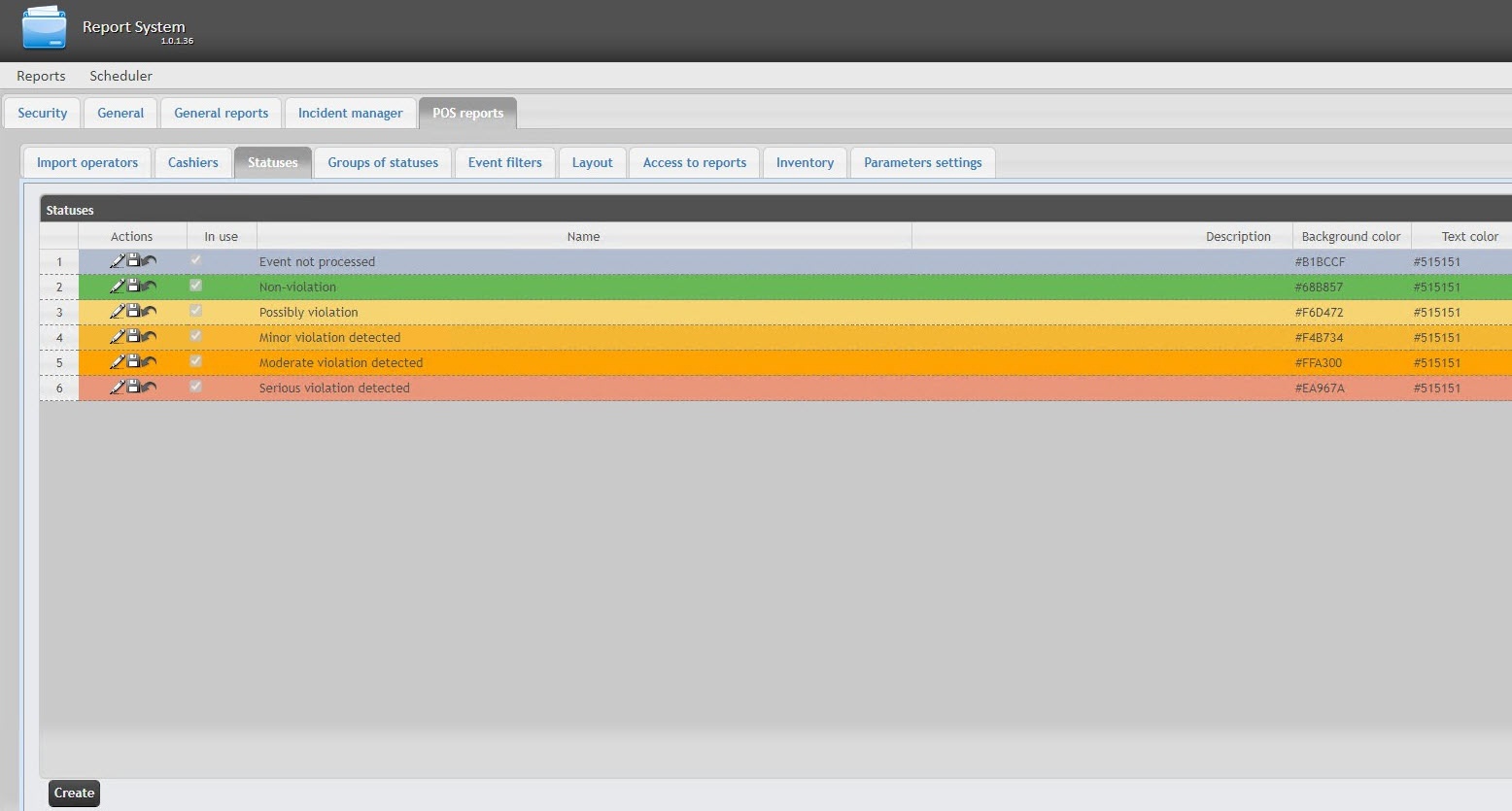This screenshot has height=811, width=1512.
Task: Open the Cashiers tab
Action: pyautogui.click(x=192, y=162)
